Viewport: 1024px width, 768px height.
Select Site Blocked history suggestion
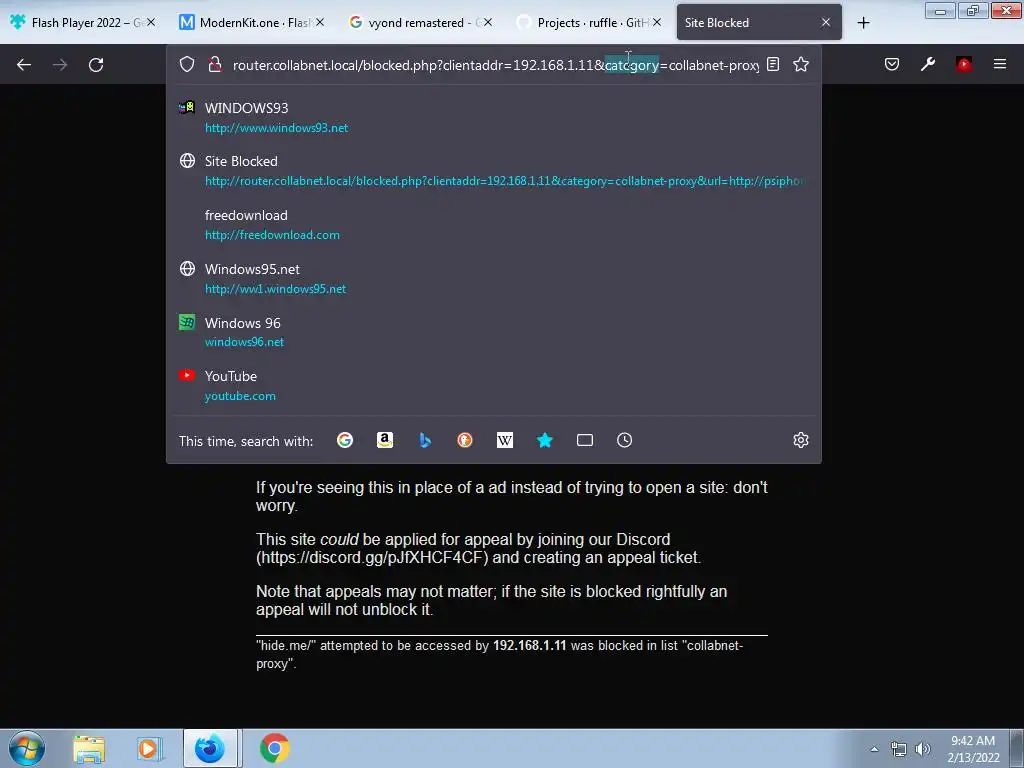tap(494, 170)
